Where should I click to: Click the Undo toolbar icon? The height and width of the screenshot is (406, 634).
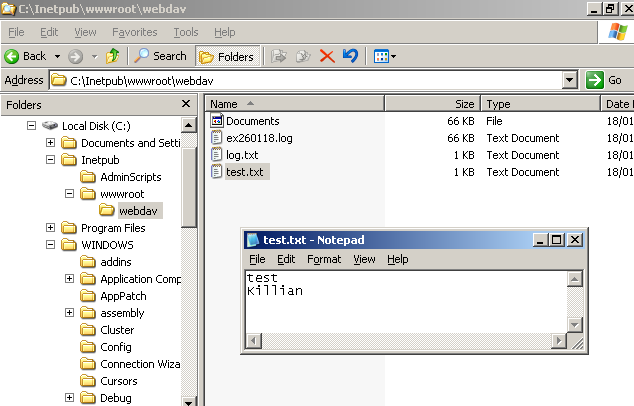[350, 56]
